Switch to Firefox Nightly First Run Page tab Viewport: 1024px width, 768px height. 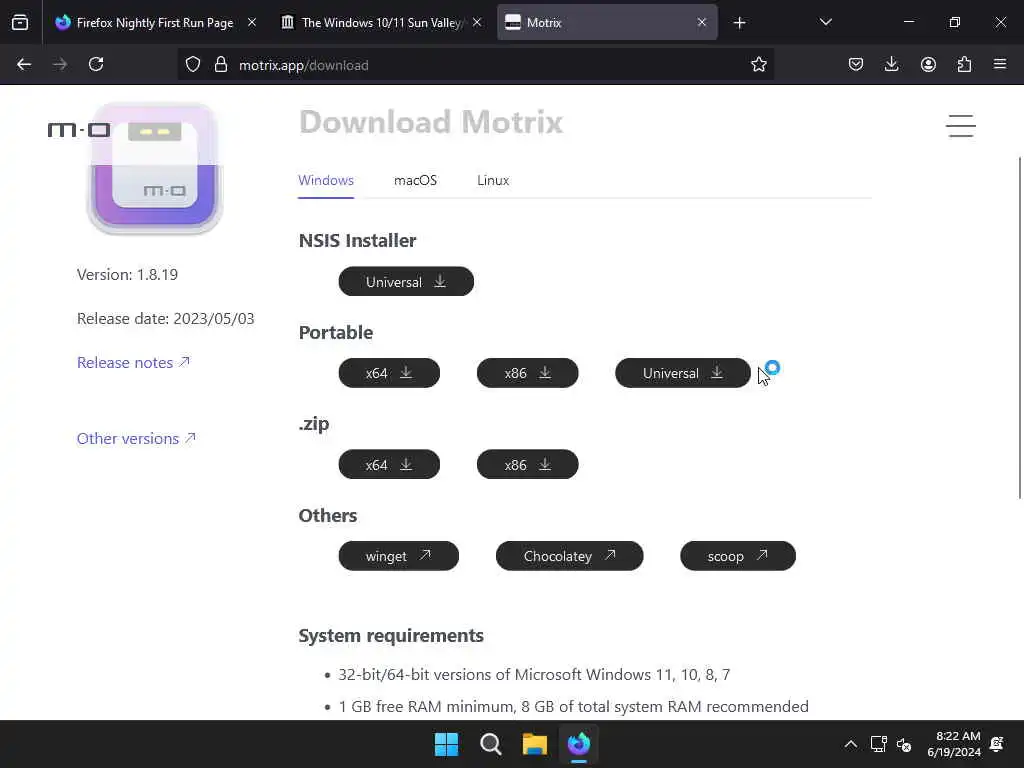coord(155,23)
